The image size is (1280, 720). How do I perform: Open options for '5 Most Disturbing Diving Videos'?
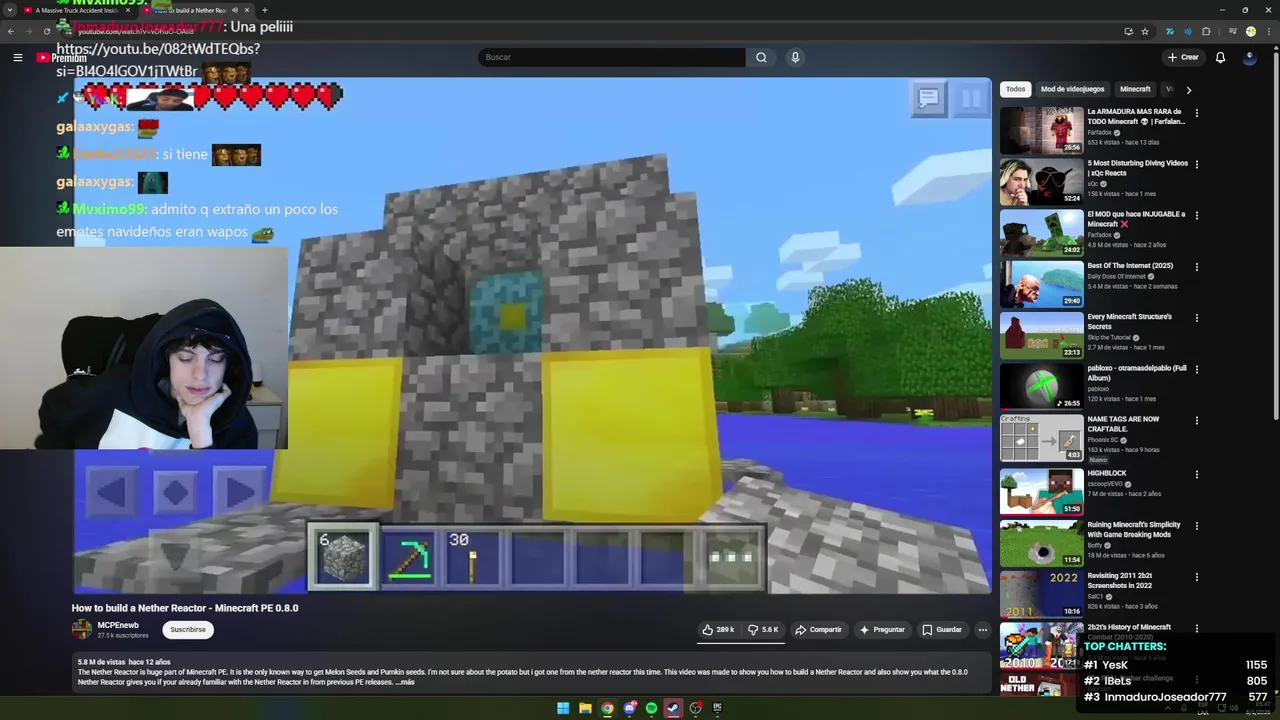[1196, 164]
